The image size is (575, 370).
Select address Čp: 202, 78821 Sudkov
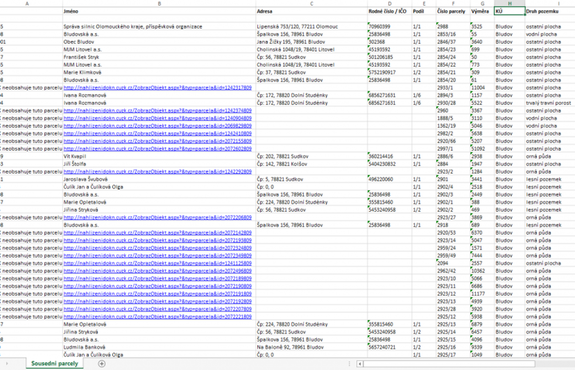(311, 156)
